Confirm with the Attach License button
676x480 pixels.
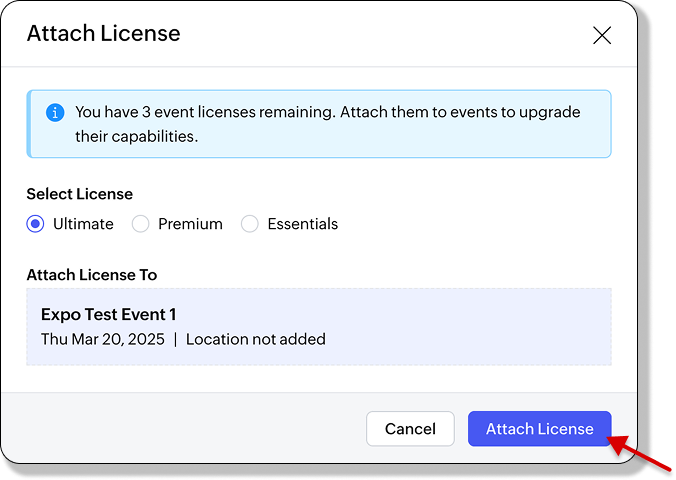(539, 429)
